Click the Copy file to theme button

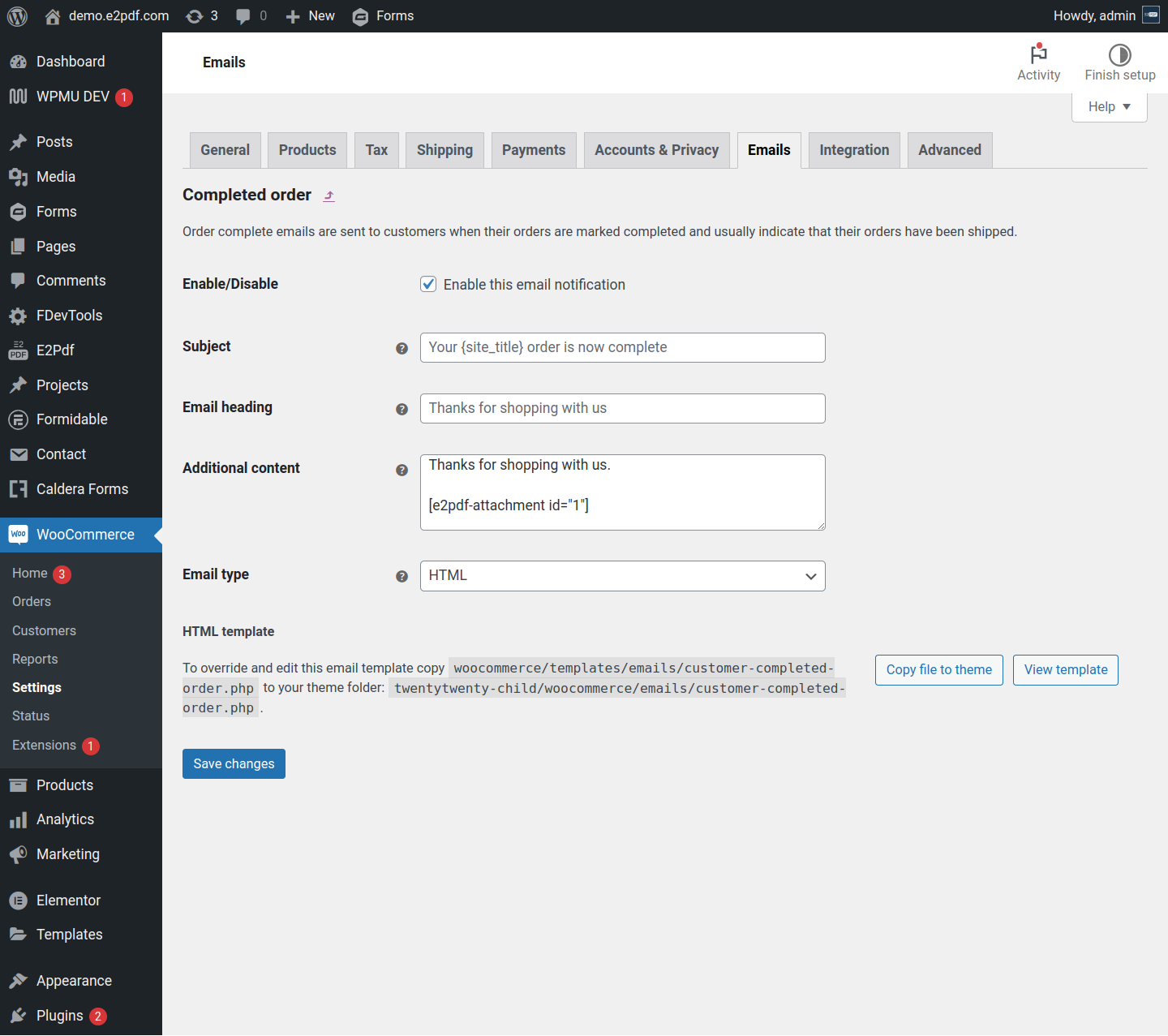(x=938, y=669)
